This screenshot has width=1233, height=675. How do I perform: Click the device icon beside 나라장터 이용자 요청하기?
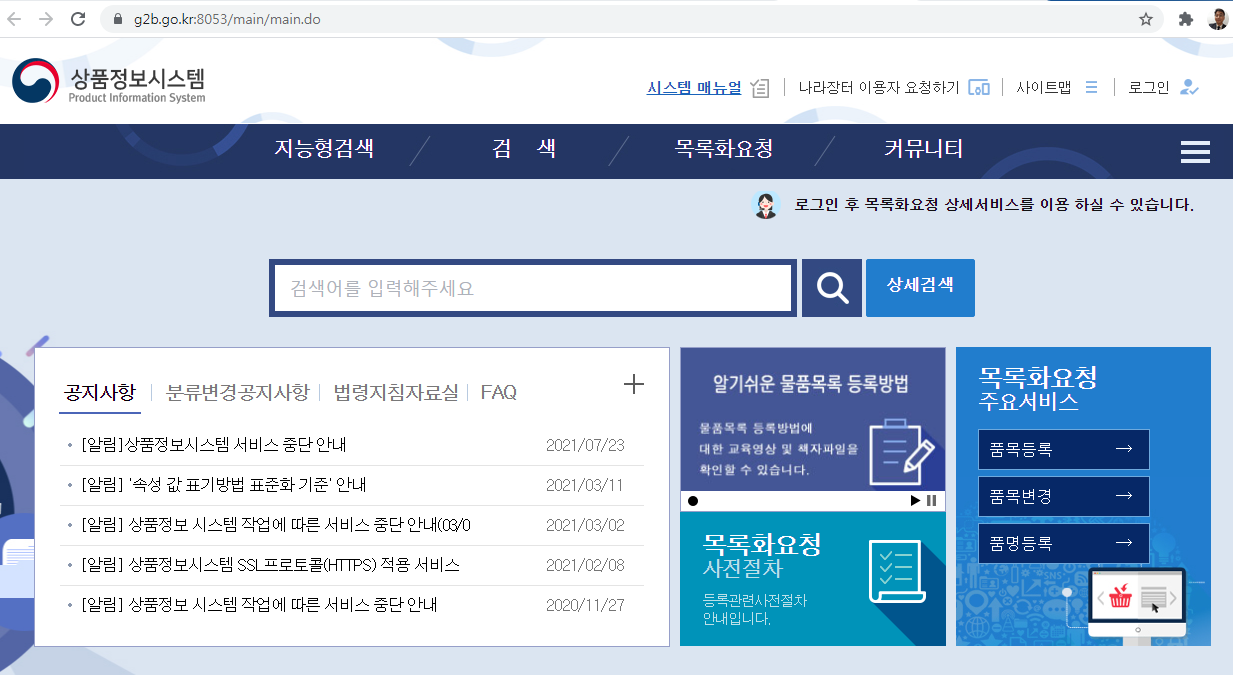click(x=979, y=88)
